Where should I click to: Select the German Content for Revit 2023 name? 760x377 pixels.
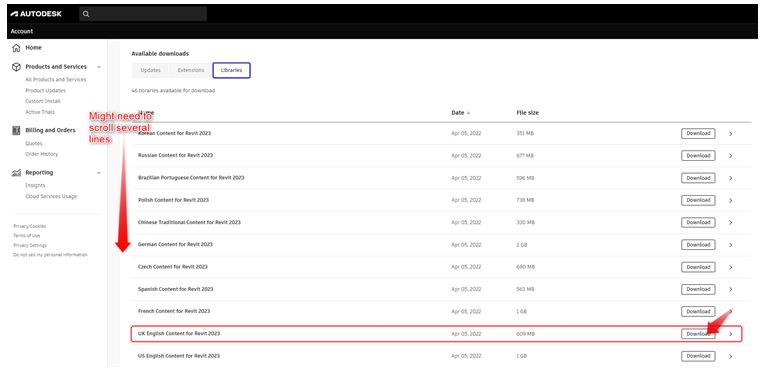tap(175, 245)
